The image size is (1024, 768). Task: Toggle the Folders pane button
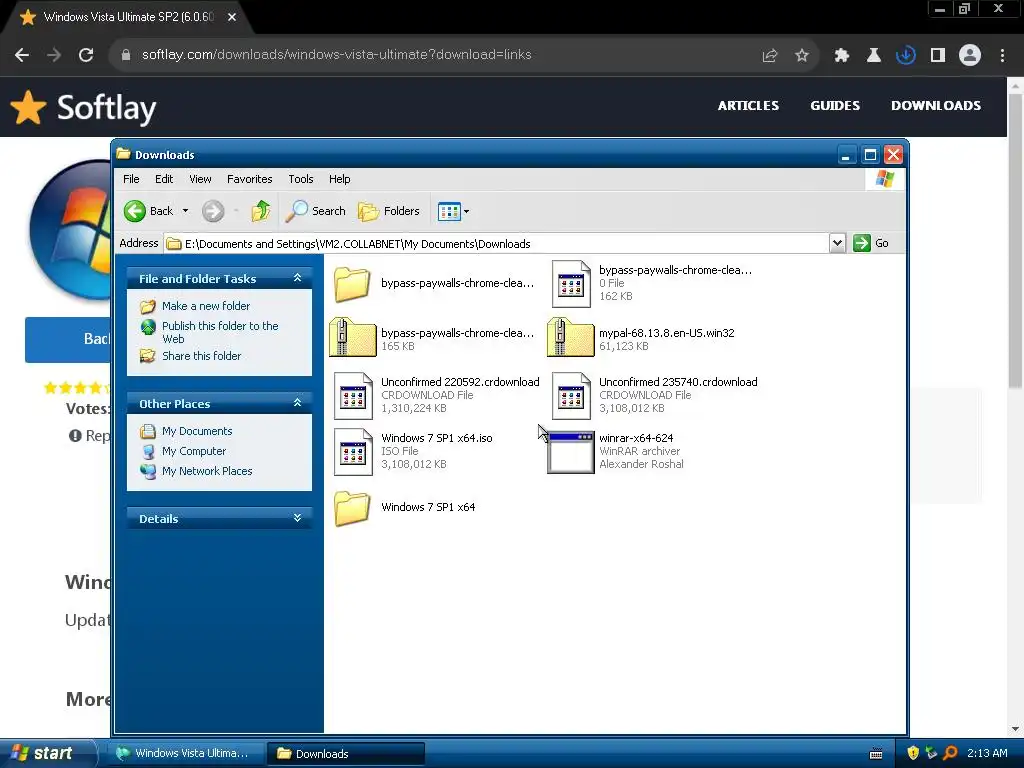[389, 211]
